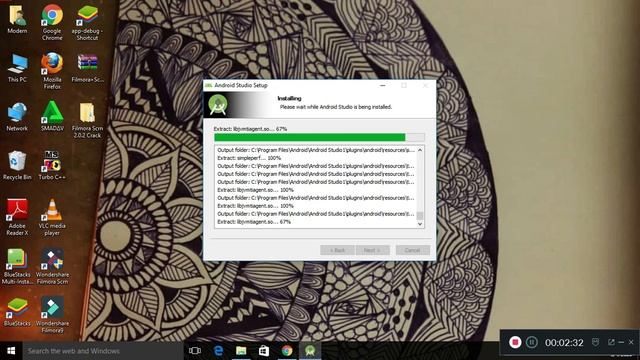Expand the recorder widget to full window
Screen dimensions: 640x360
[611, 342]
